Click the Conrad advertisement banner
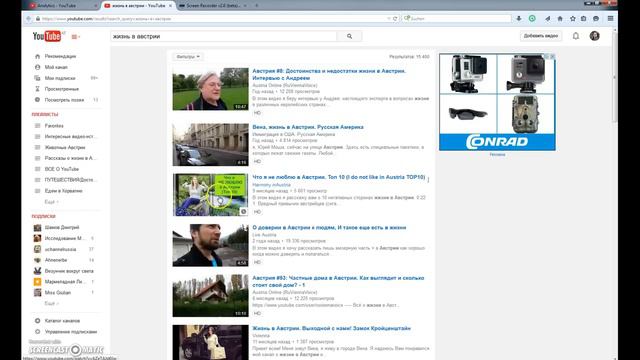The image size is (640, 360). pyautogui.click(x=497, y=102)
